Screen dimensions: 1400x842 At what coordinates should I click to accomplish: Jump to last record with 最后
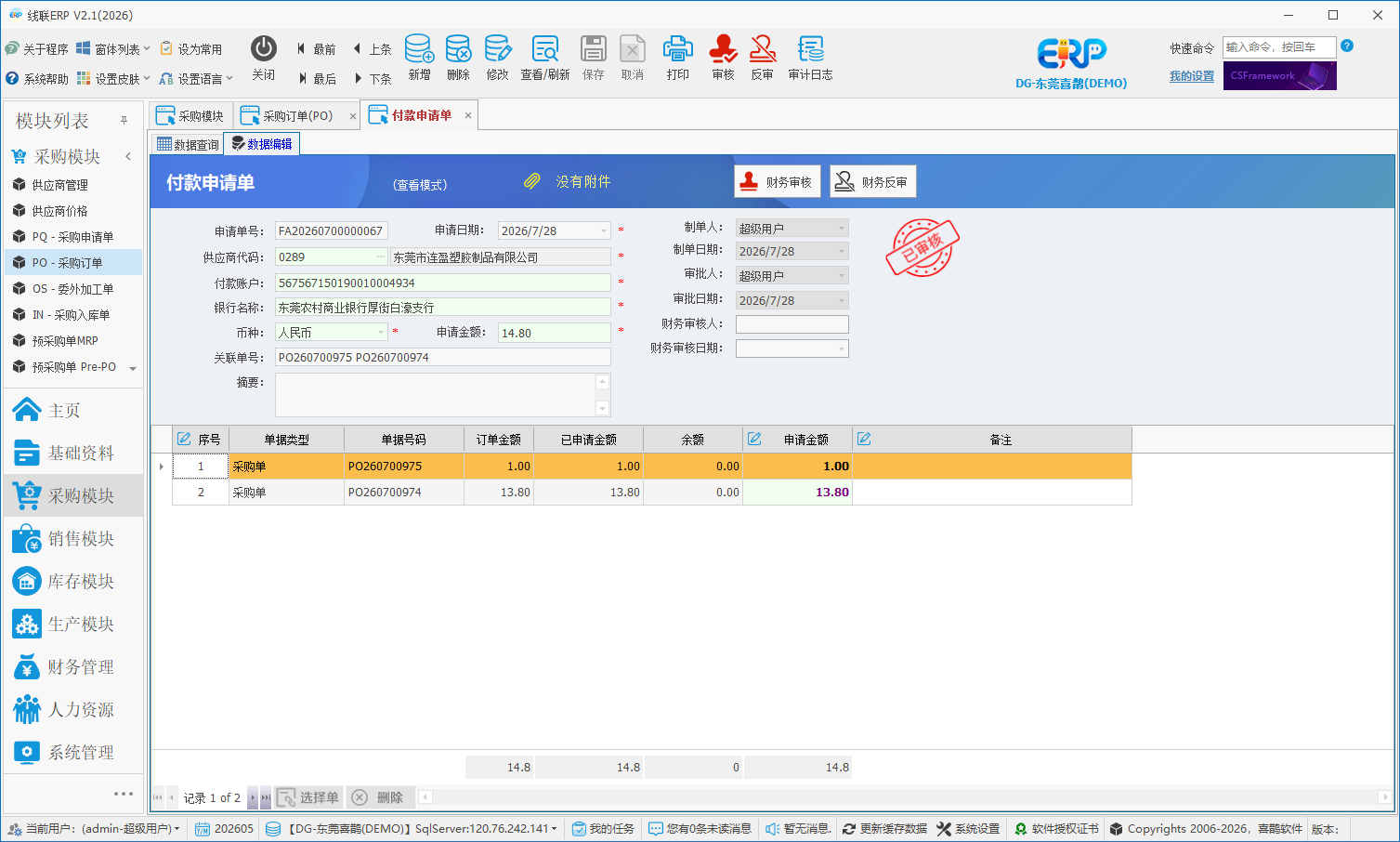coord(316,79)
